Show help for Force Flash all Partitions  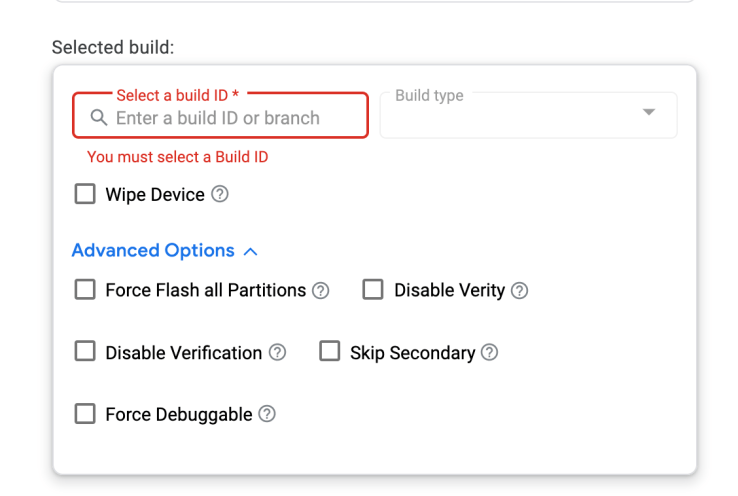coord(320,291)
